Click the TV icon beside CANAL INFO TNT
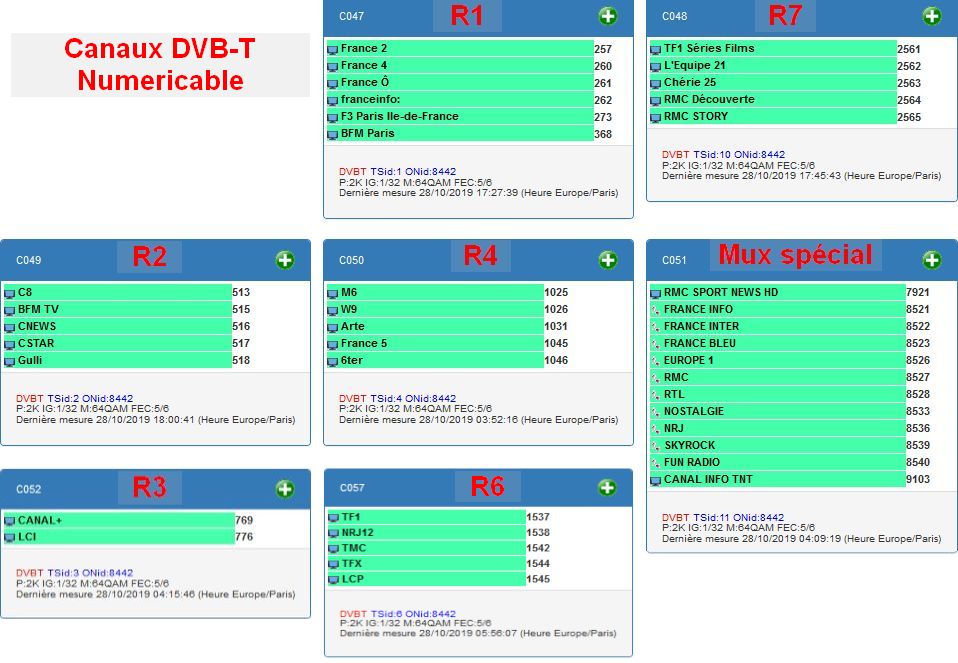The height and width of the screenshot is (663, 958). coord(656,481)
